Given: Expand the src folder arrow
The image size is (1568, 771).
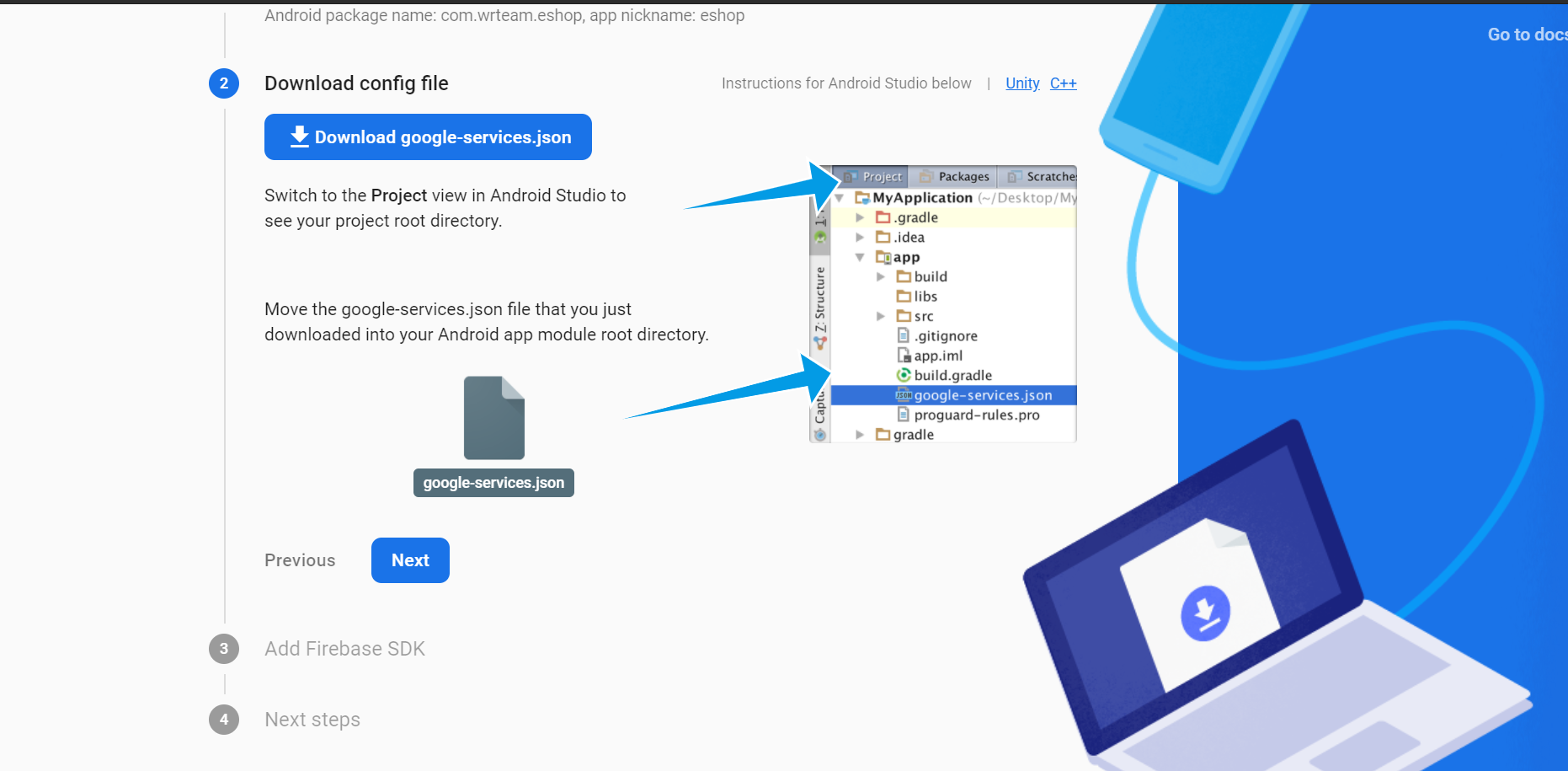Looking at the screenshot, I should 880,317.
